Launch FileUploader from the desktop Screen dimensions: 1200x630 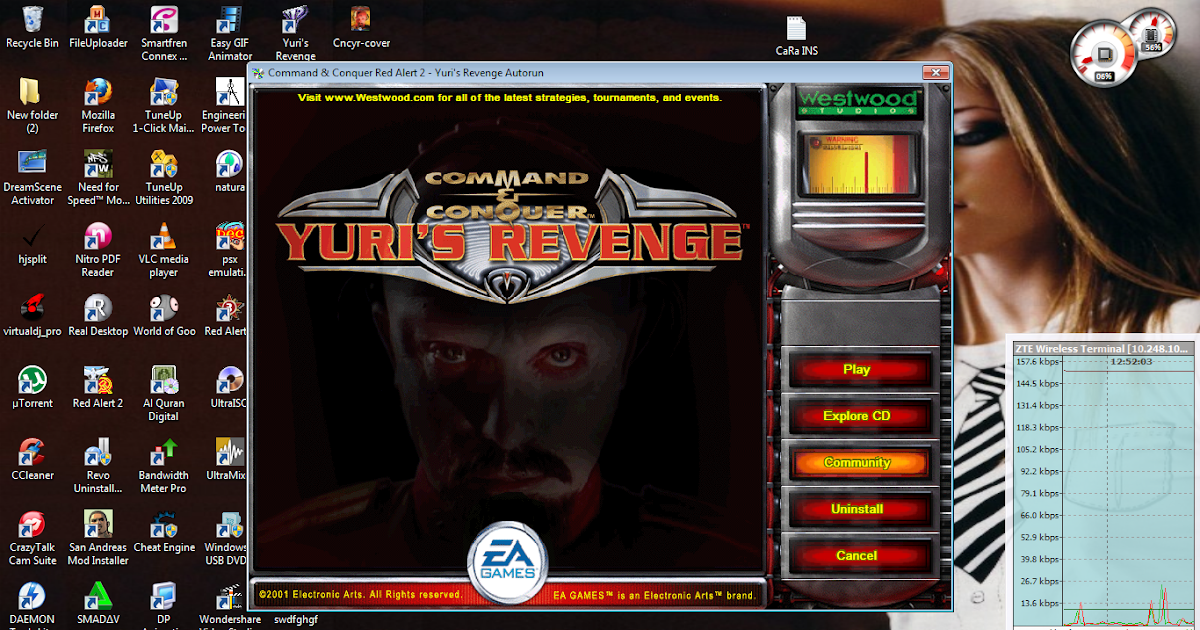click(98, 27)
